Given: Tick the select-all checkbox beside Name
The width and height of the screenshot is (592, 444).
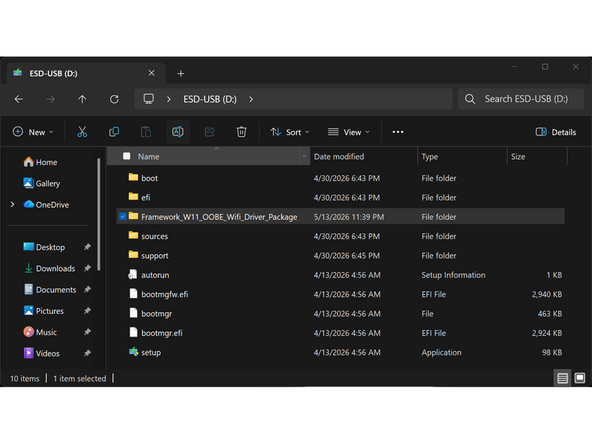Looking at the screenshot, I should click(x=126, y=156).
